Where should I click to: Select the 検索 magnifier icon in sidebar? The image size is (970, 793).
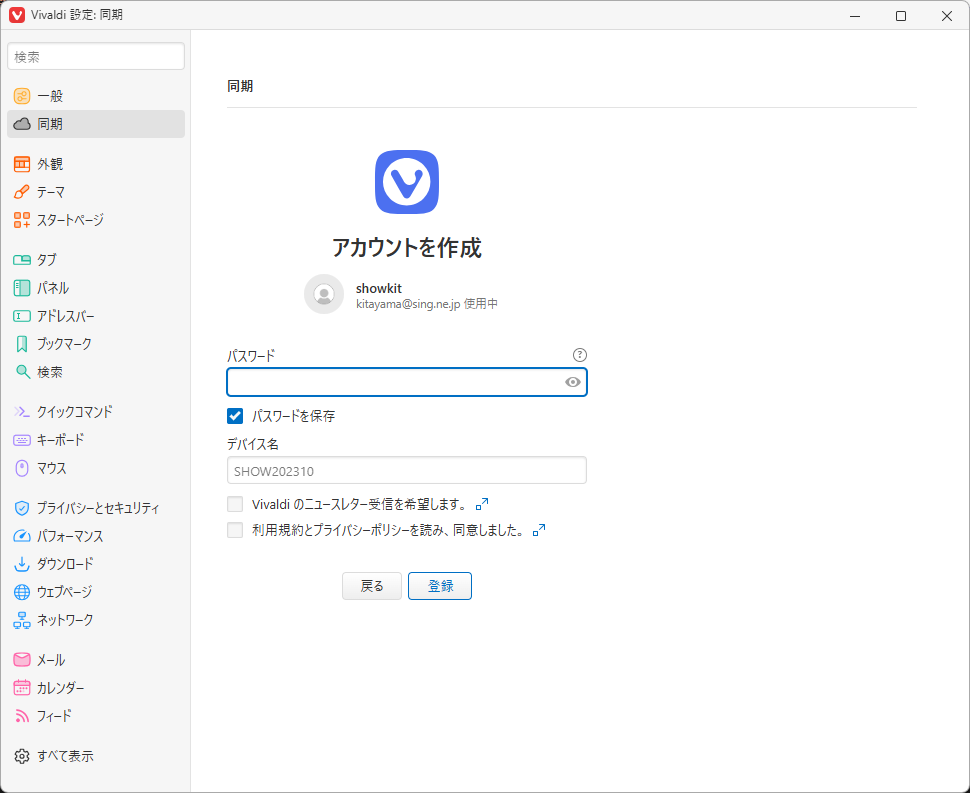click(22, 372)
